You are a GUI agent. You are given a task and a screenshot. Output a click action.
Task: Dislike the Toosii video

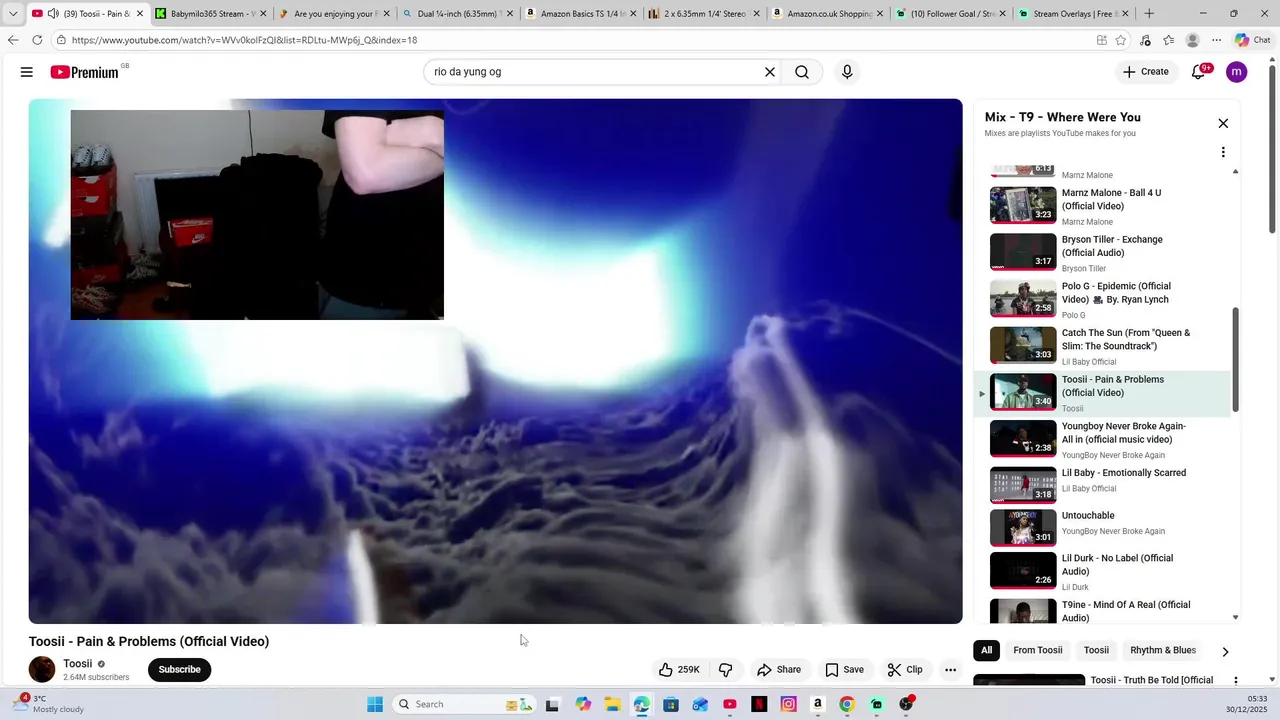pyautogui.click(x=726, y=670)
